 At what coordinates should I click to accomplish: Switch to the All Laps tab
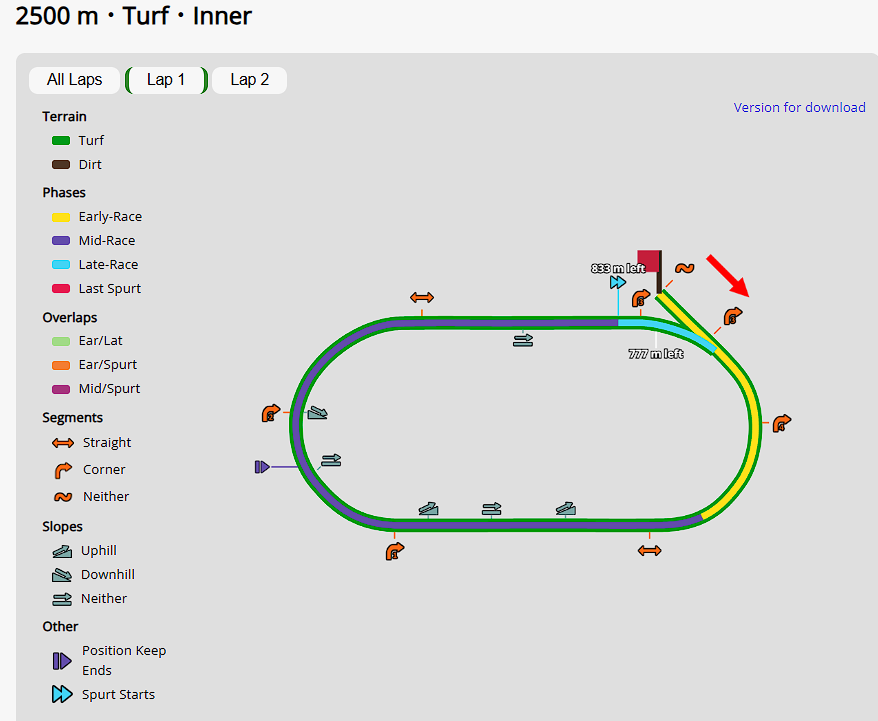pos(74,80)
